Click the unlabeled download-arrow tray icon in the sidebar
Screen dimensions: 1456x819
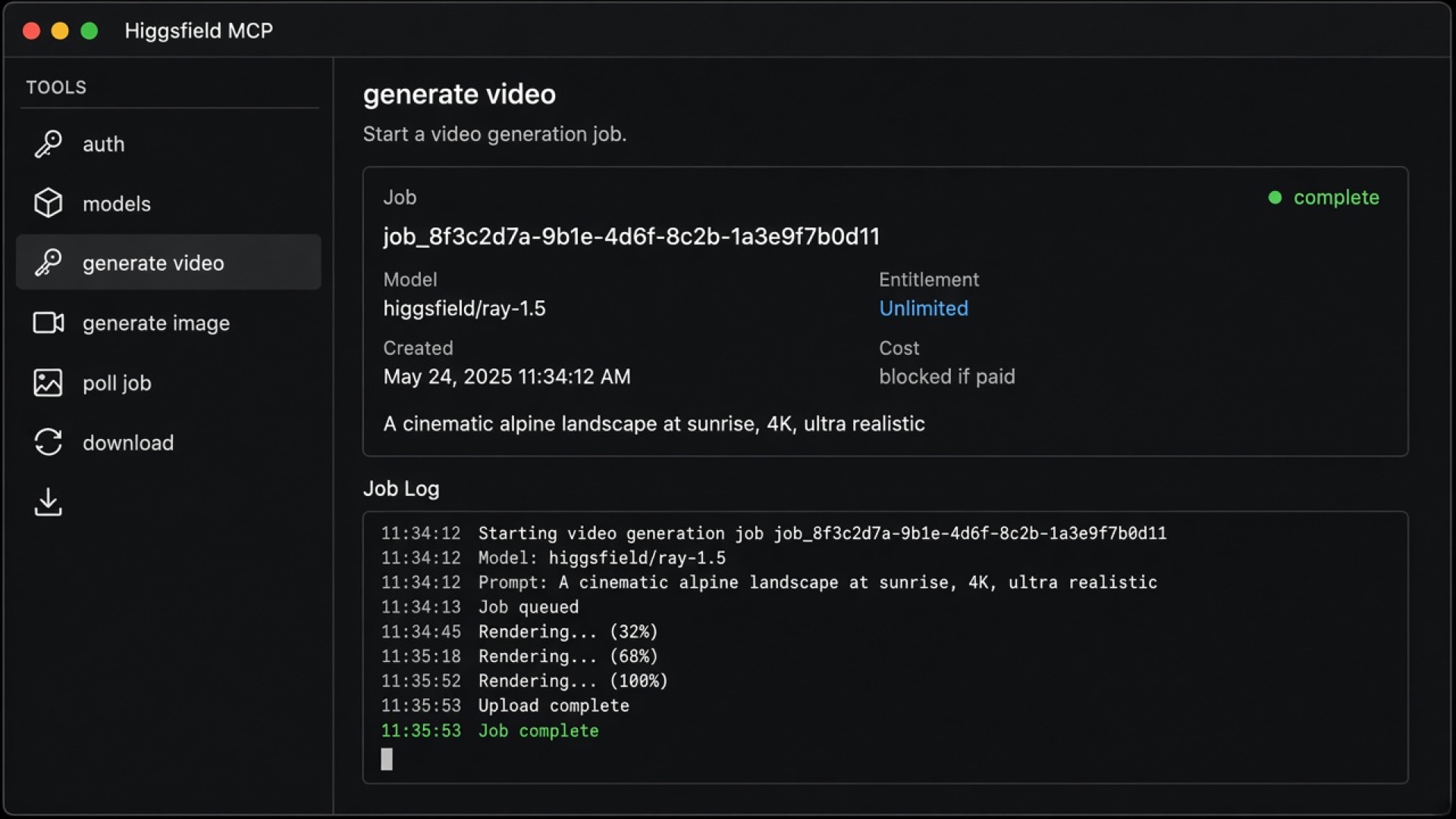click(48, 502)
